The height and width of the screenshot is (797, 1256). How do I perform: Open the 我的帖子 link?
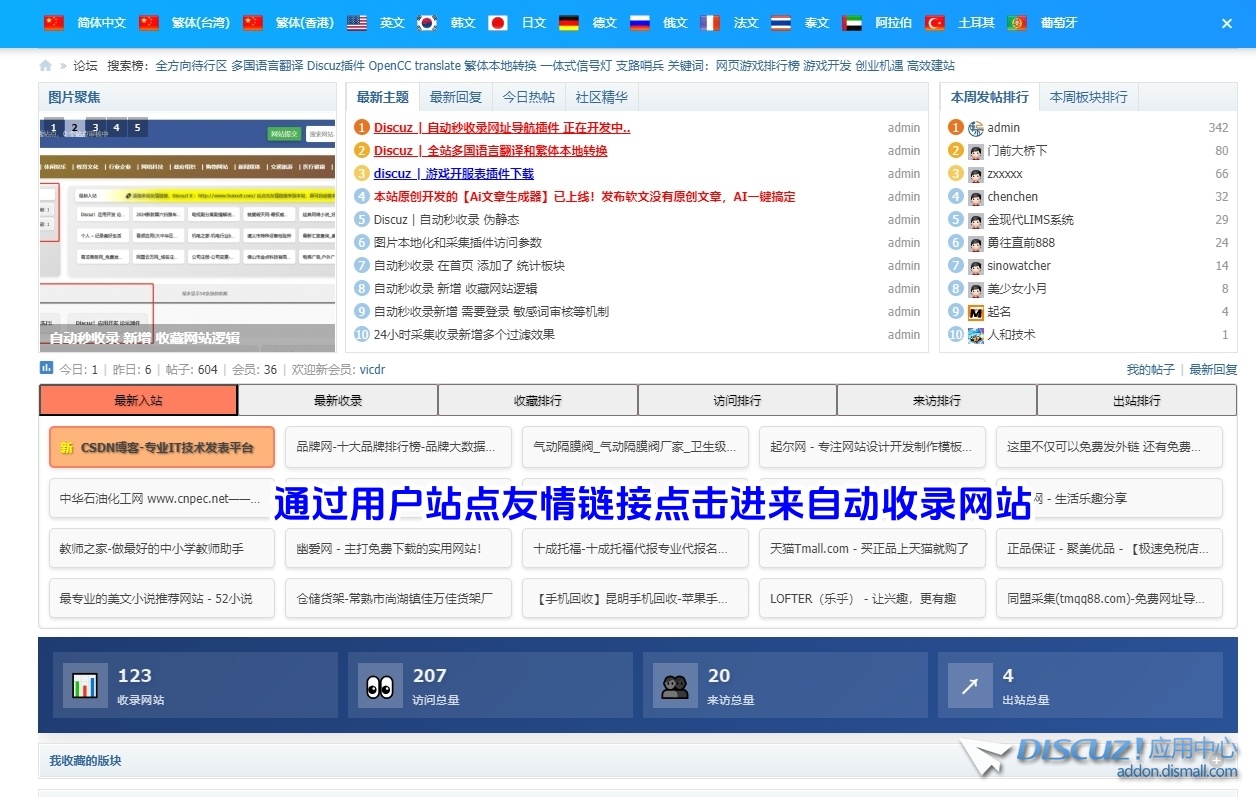click(1150, 370)
